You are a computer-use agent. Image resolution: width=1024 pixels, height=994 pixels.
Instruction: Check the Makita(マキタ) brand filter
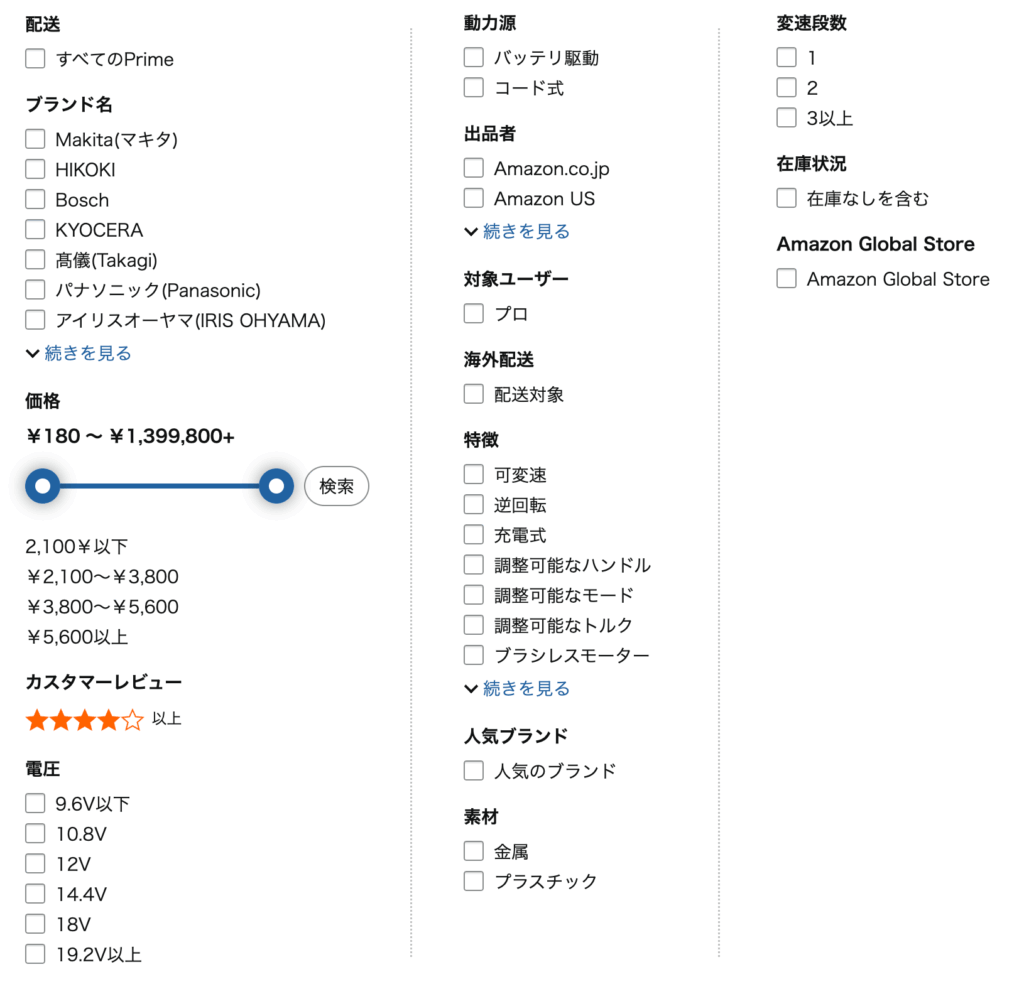35,138
